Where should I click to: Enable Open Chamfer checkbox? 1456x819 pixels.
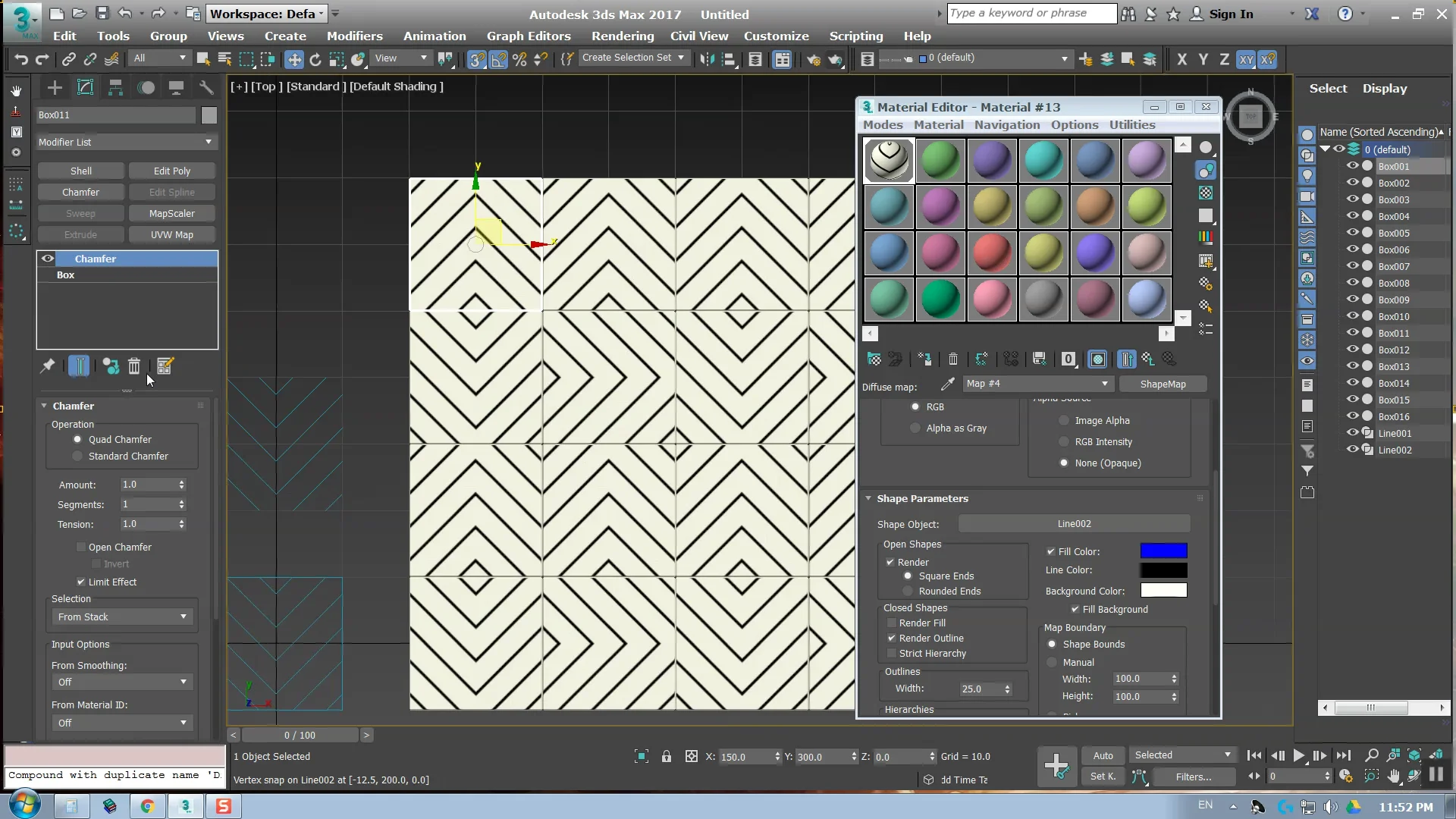click(x=81, y=547)
